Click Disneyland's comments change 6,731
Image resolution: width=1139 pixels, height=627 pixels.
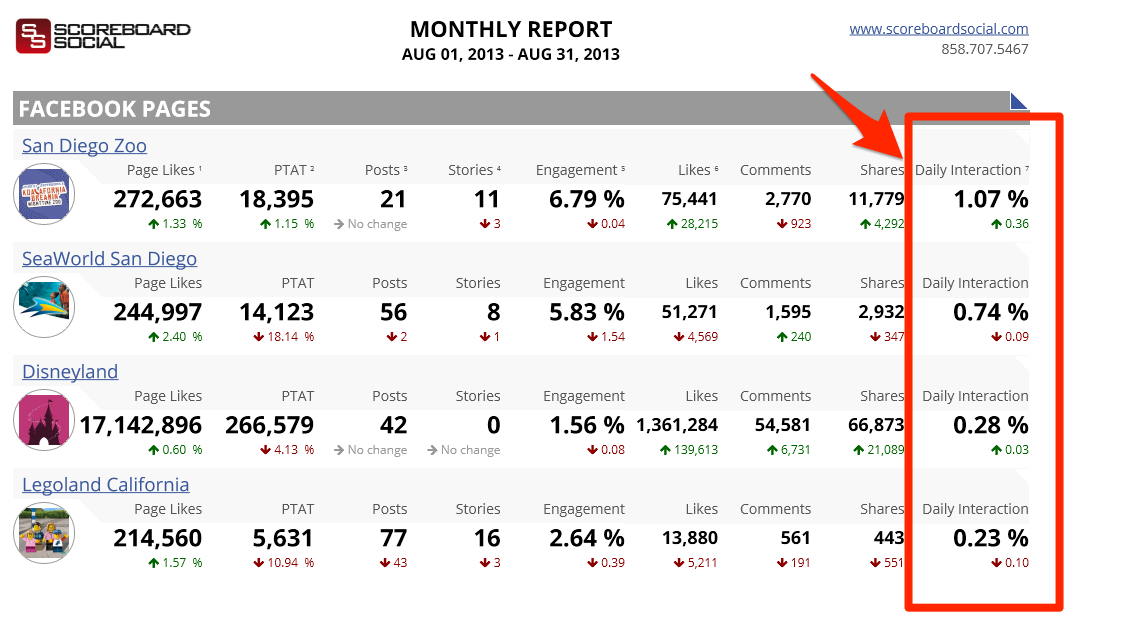(x=789, y=450)
